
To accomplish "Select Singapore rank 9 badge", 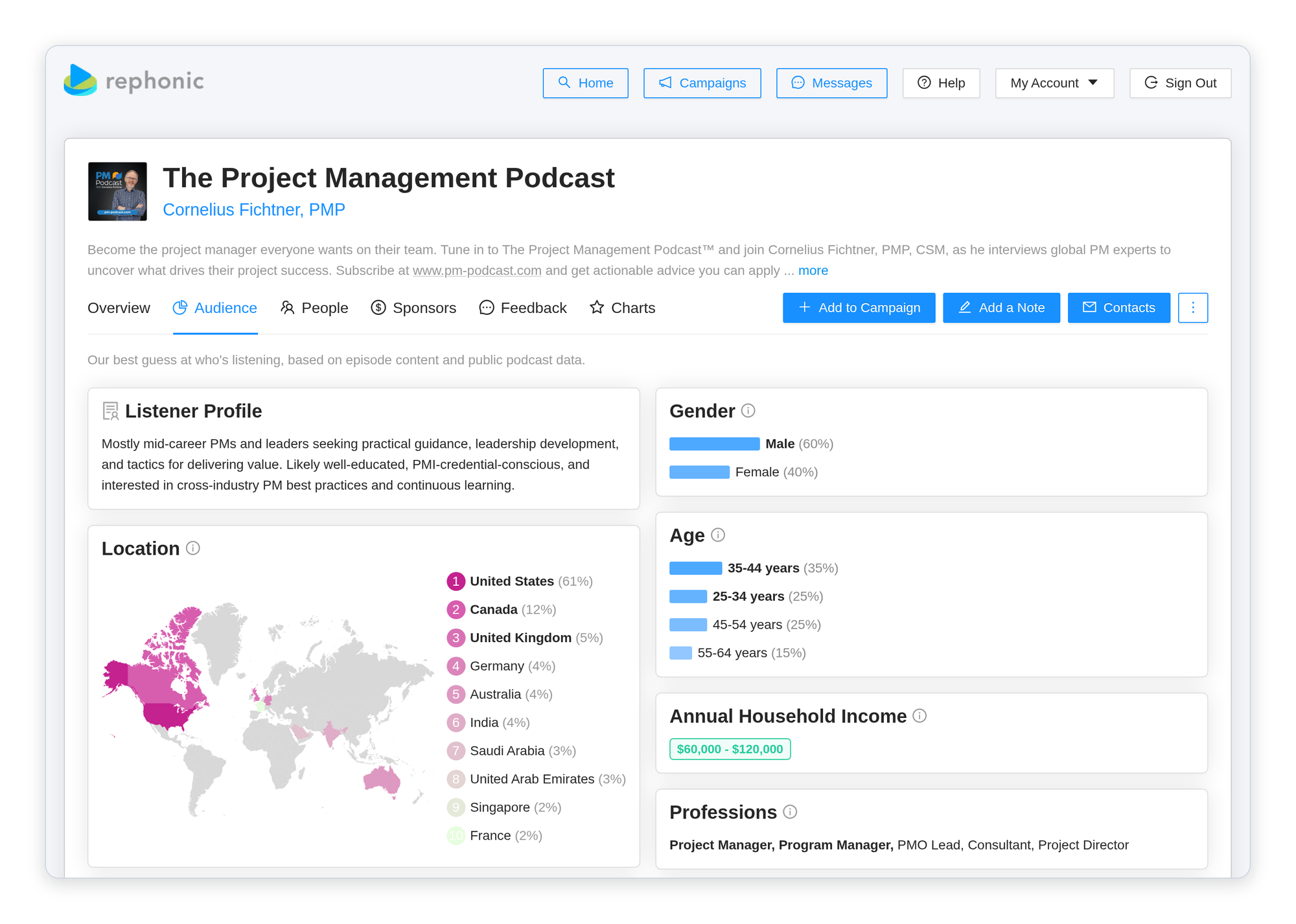I will coord(456,807).
